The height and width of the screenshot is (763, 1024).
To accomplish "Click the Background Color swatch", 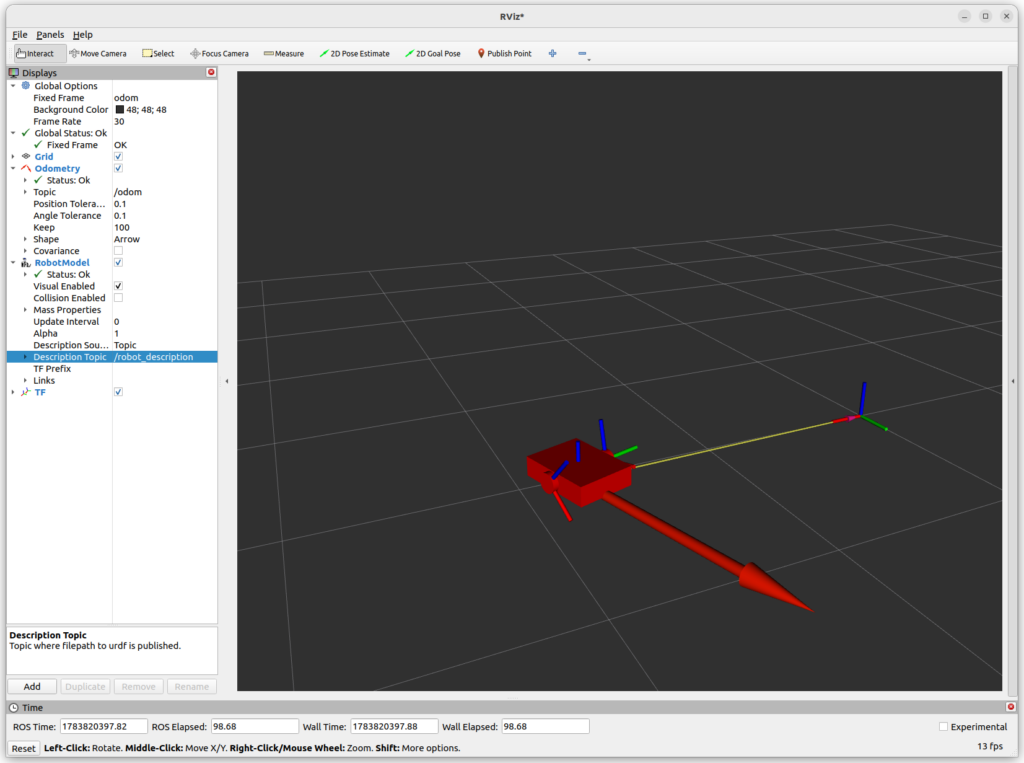I will tap(120, 110).
